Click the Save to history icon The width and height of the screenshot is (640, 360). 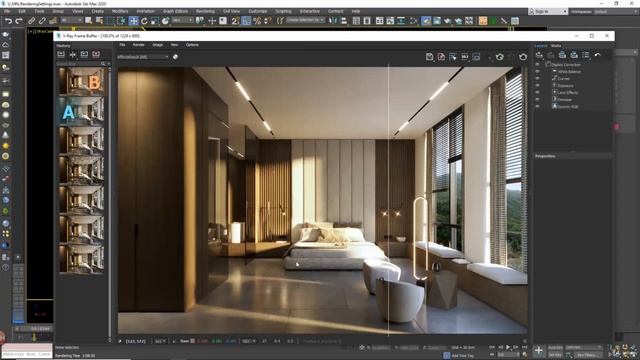click(x=61, y=54)
